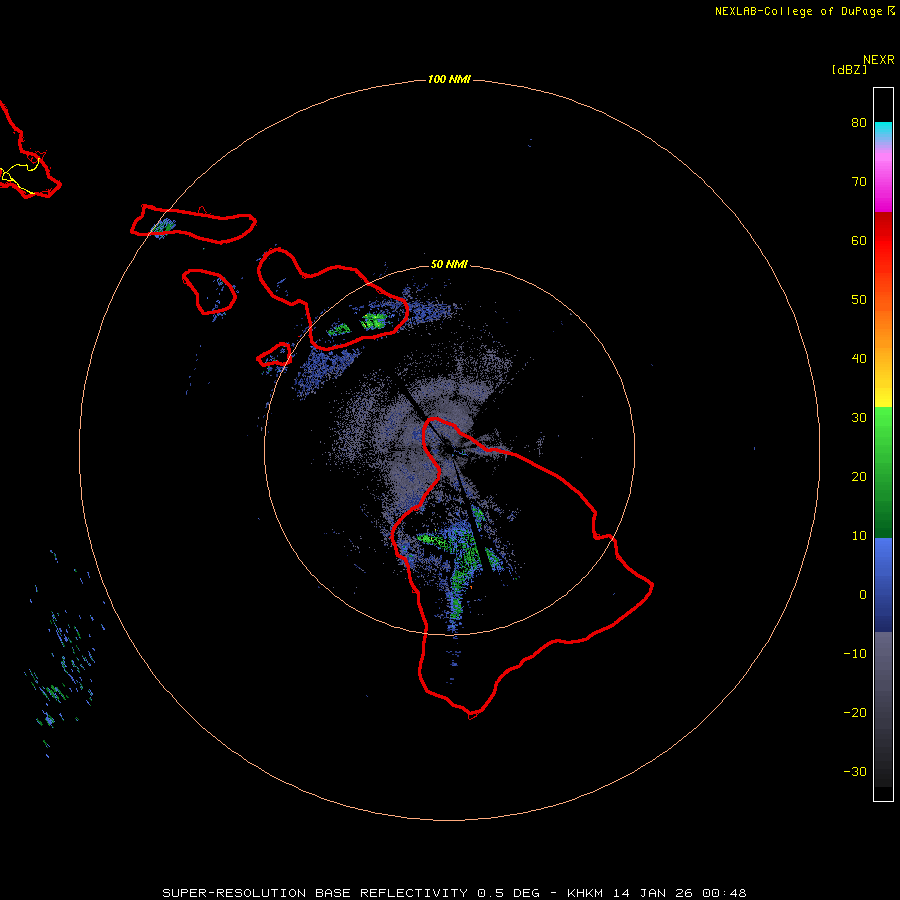Click the 100 NMI range ring label
The height and width of the screenshot is (900, 900).
point(449,79)
